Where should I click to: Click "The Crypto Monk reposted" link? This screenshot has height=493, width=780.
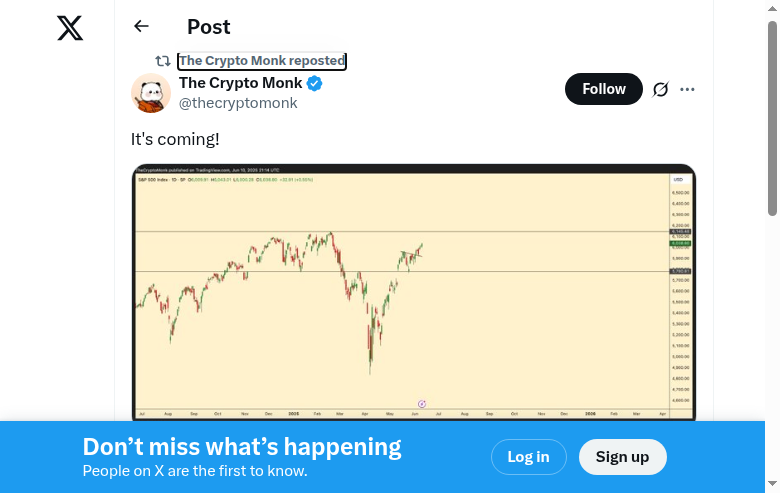(262, 61)
